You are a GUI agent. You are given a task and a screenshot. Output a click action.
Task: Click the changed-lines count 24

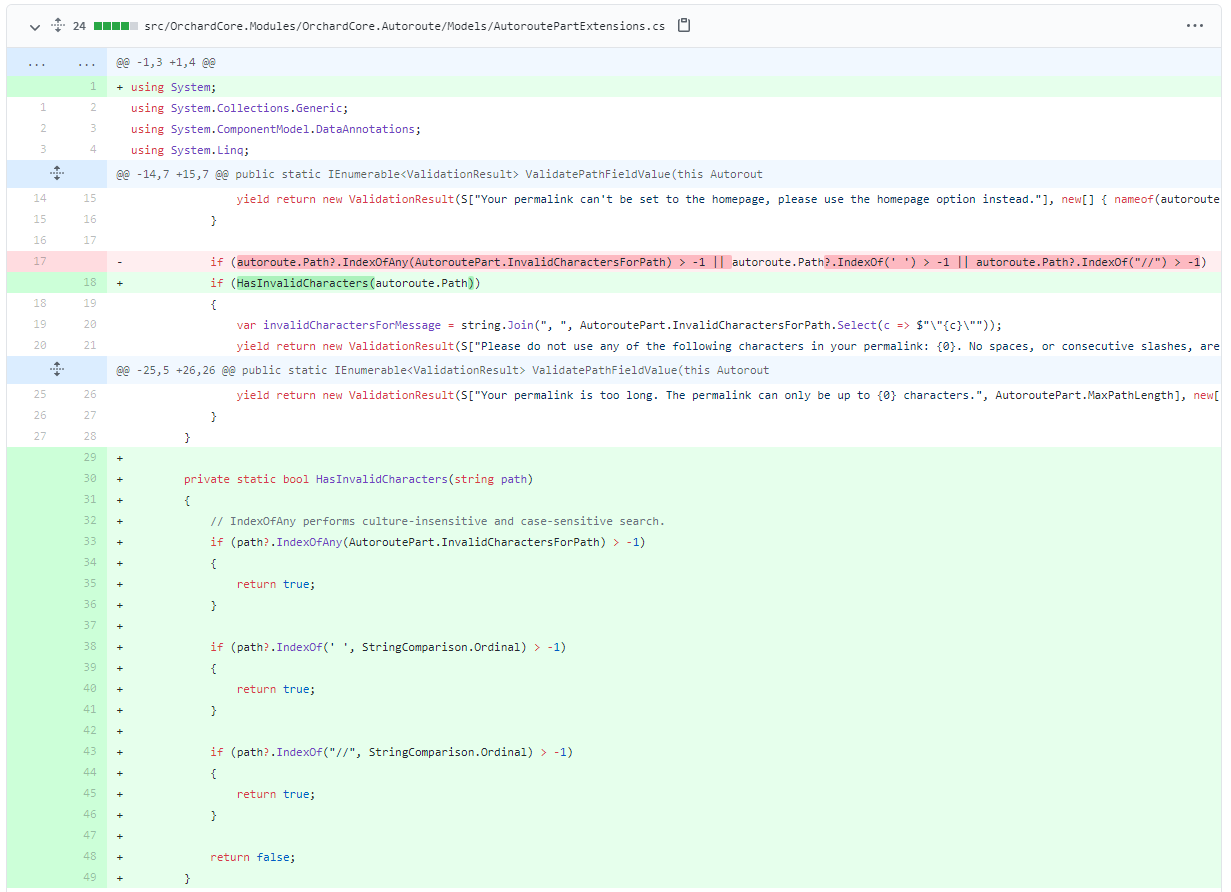click(x=79, y=26)
